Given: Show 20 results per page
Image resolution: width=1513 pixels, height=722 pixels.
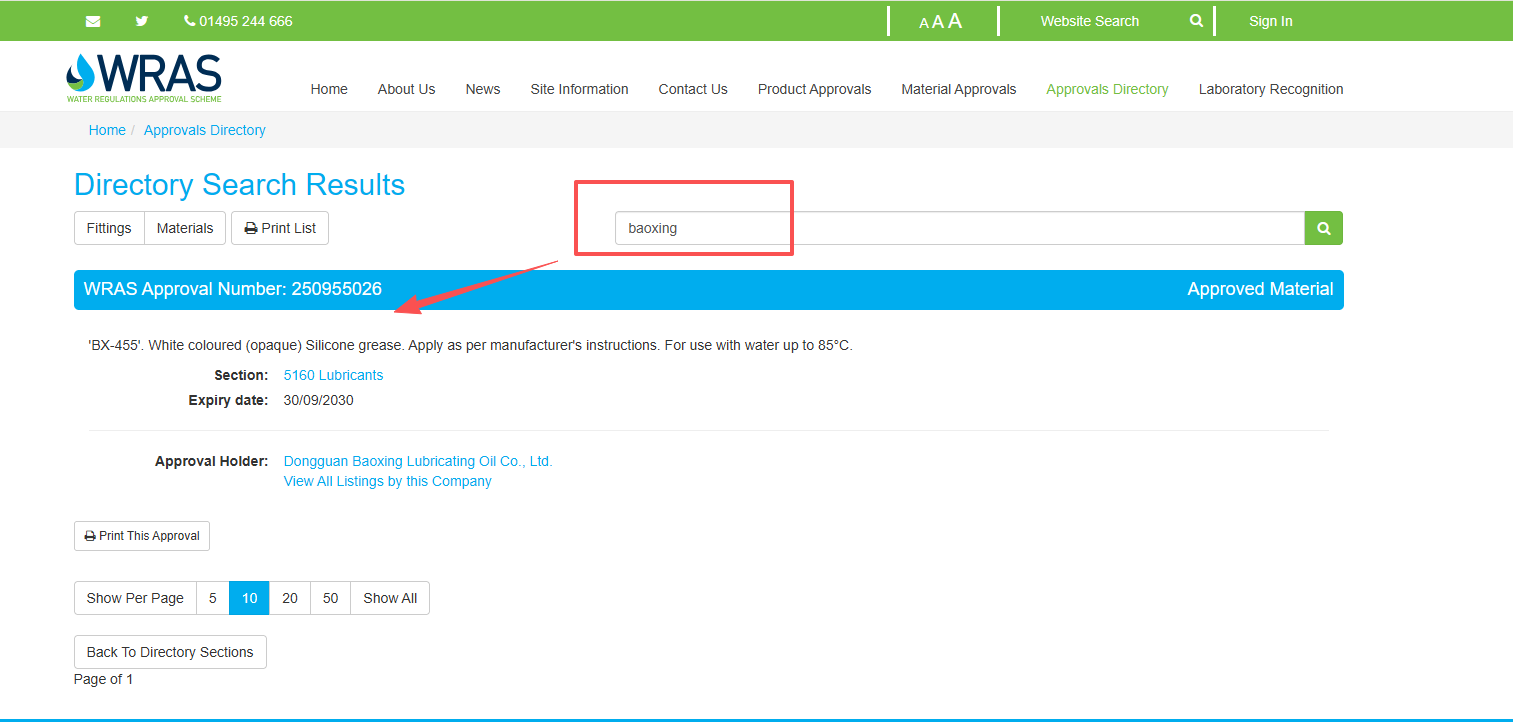Looking at the screenshot, I should 290,598.
